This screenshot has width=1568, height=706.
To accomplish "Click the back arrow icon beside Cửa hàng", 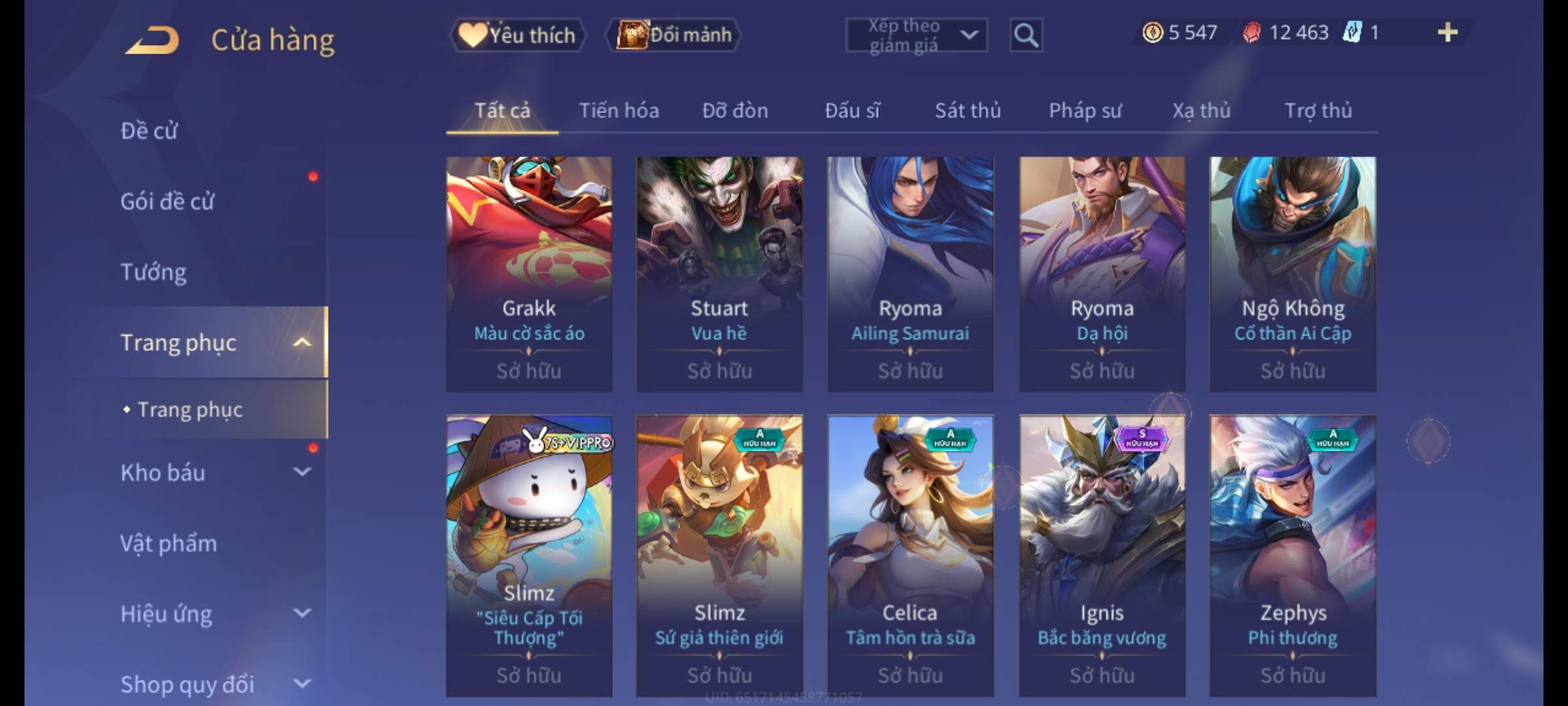I will point(153,40).
